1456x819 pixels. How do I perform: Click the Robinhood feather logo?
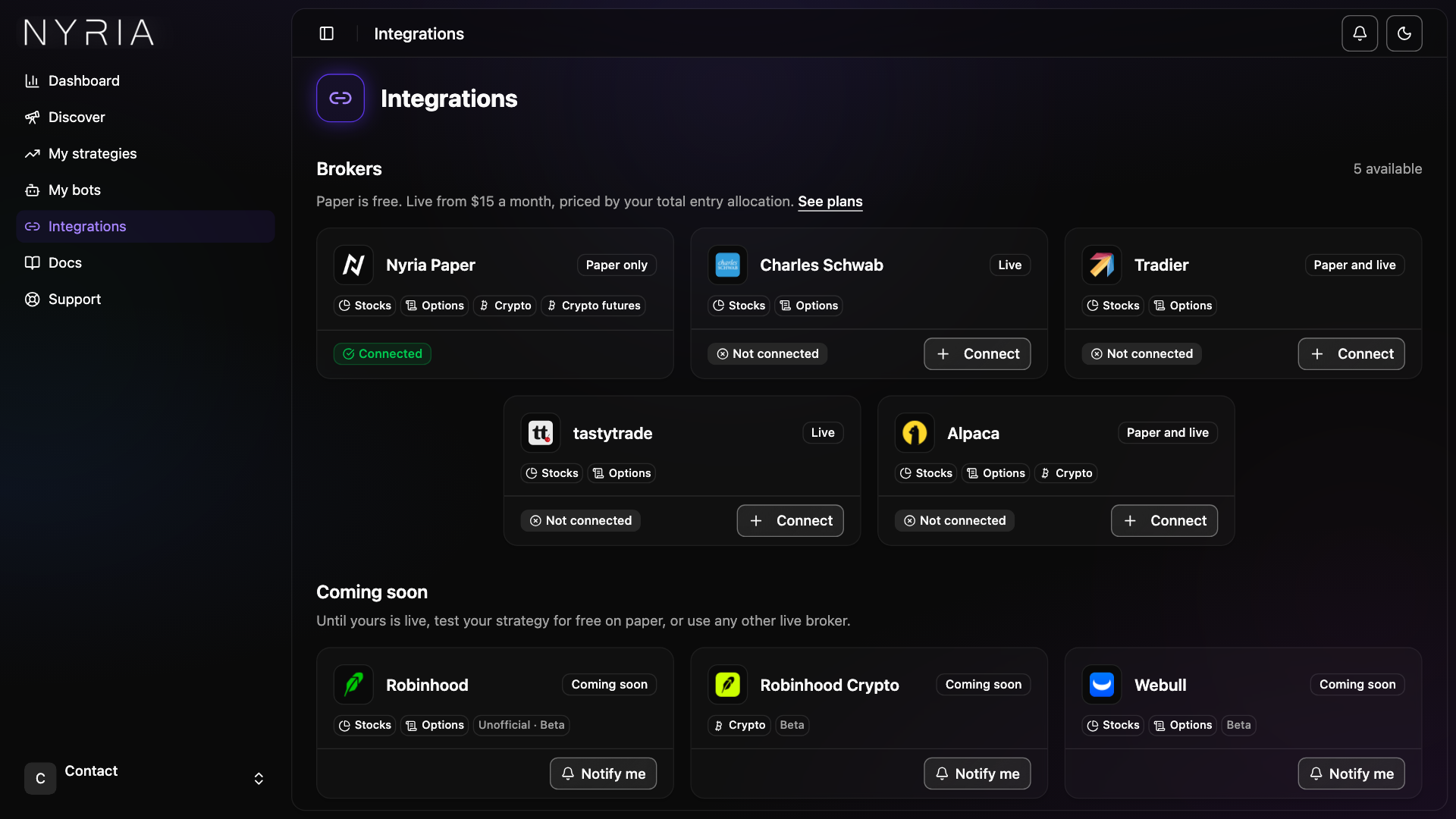353,685
